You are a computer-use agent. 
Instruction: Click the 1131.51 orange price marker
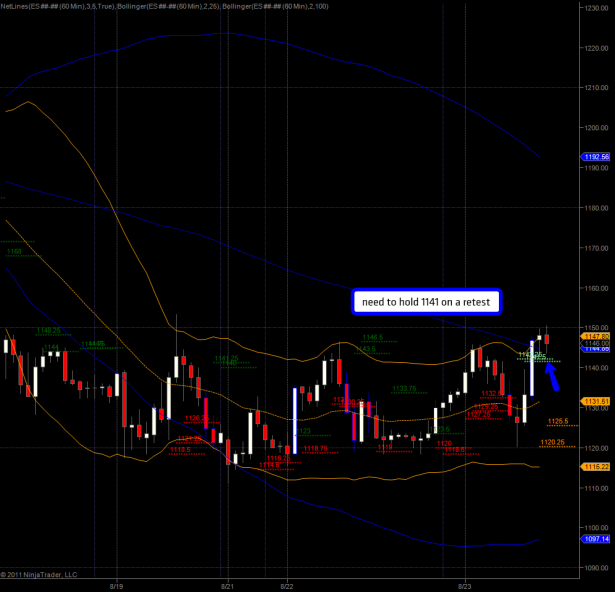click(x=595, y=401)
